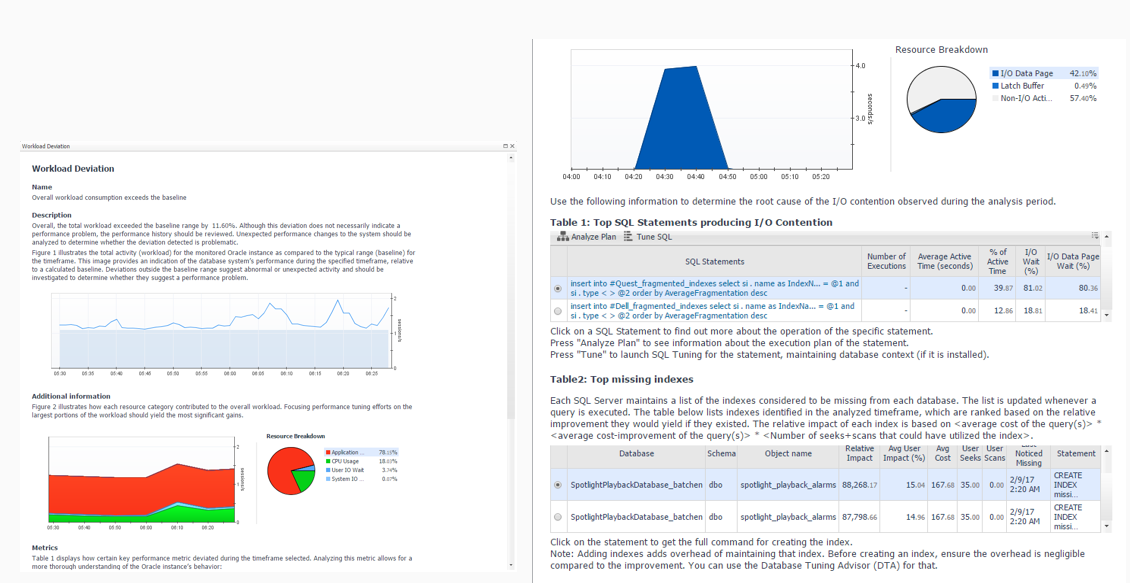Click the SQL Statements column header

(x=714, y=262)
